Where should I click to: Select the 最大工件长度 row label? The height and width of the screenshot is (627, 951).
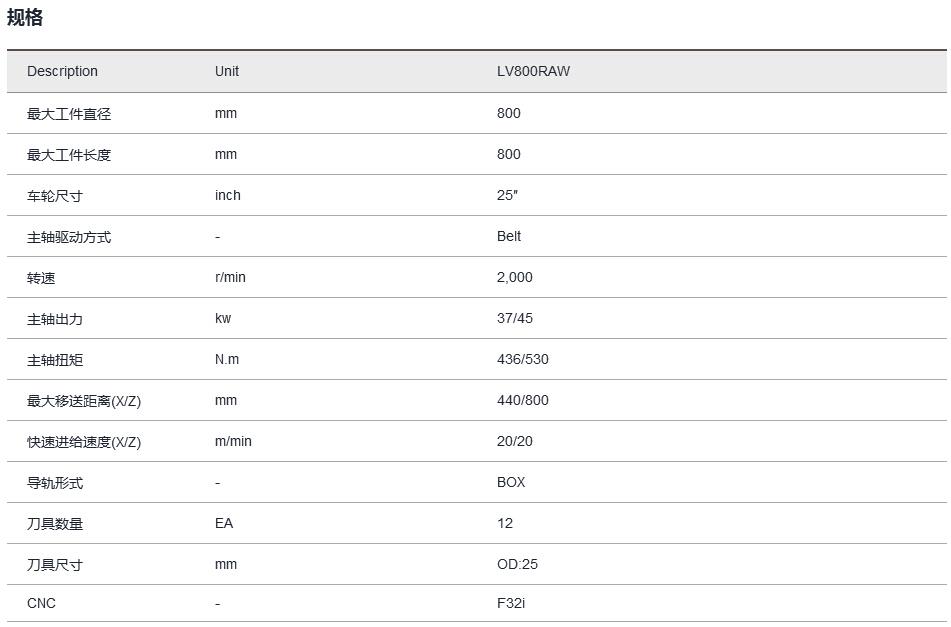click(69, 155)
